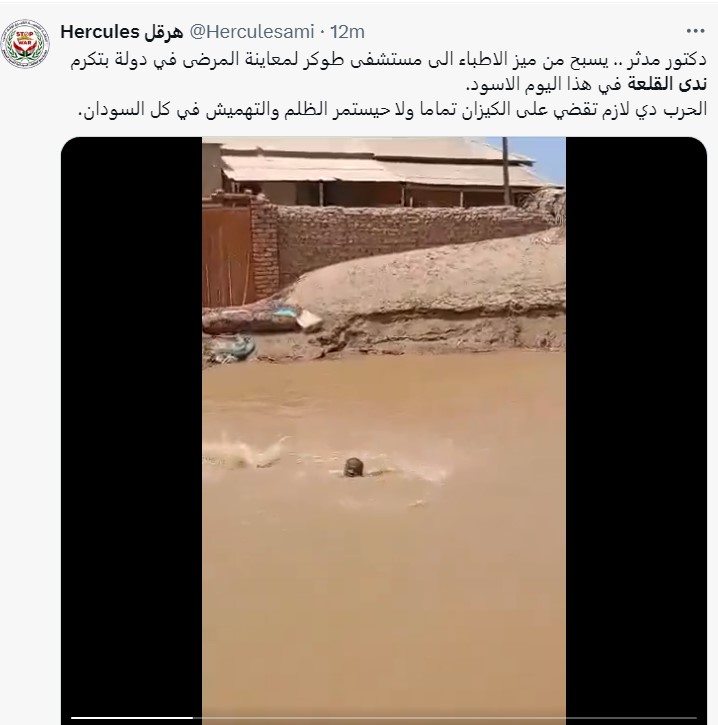Click the bold ندى القلعة search term
This screenshot has width=718, height=725.
666,85
